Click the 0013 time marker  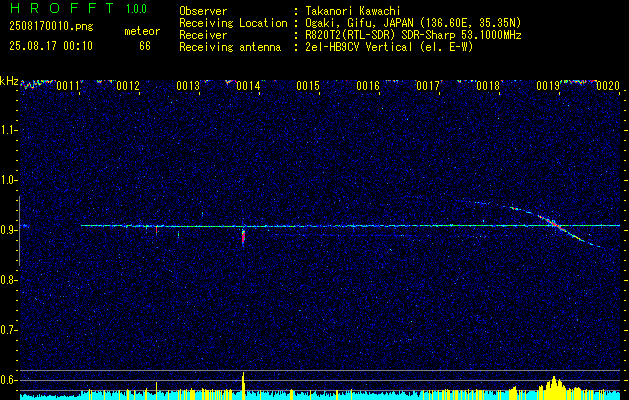point(188,86)
